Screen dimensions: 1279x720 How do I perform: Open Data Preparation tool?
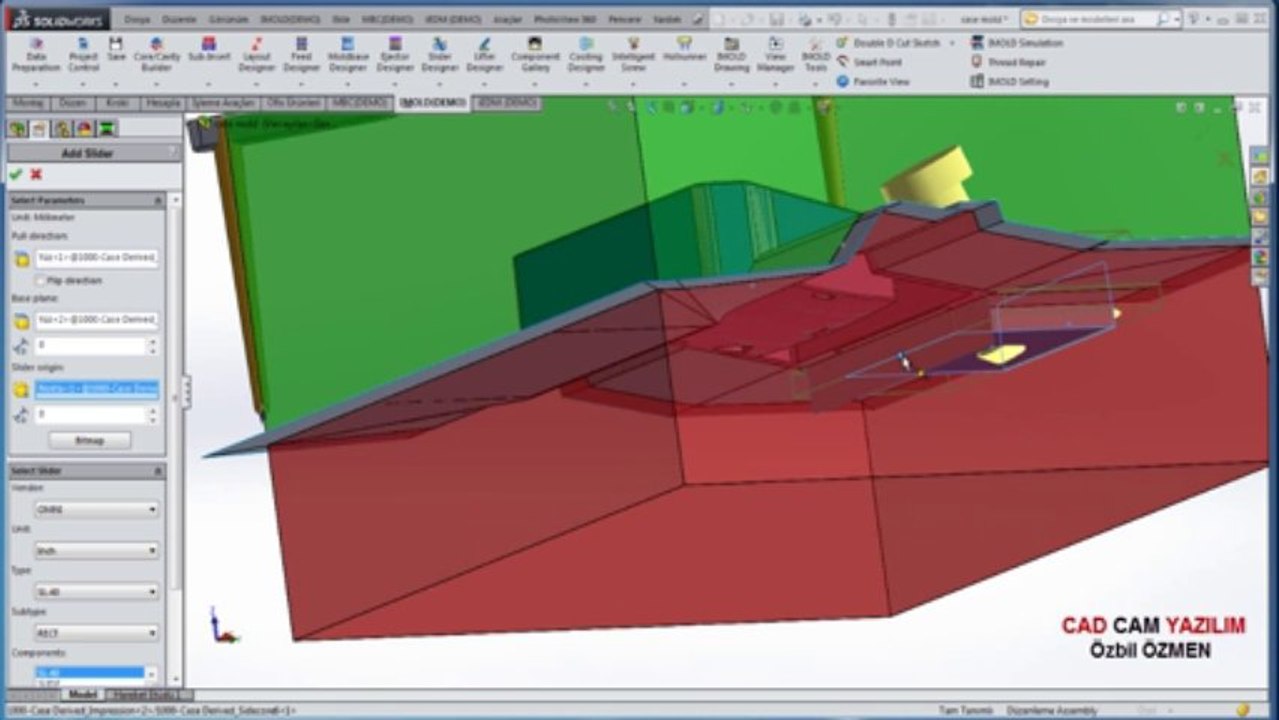pyautogui.click(x=36, y=55)
